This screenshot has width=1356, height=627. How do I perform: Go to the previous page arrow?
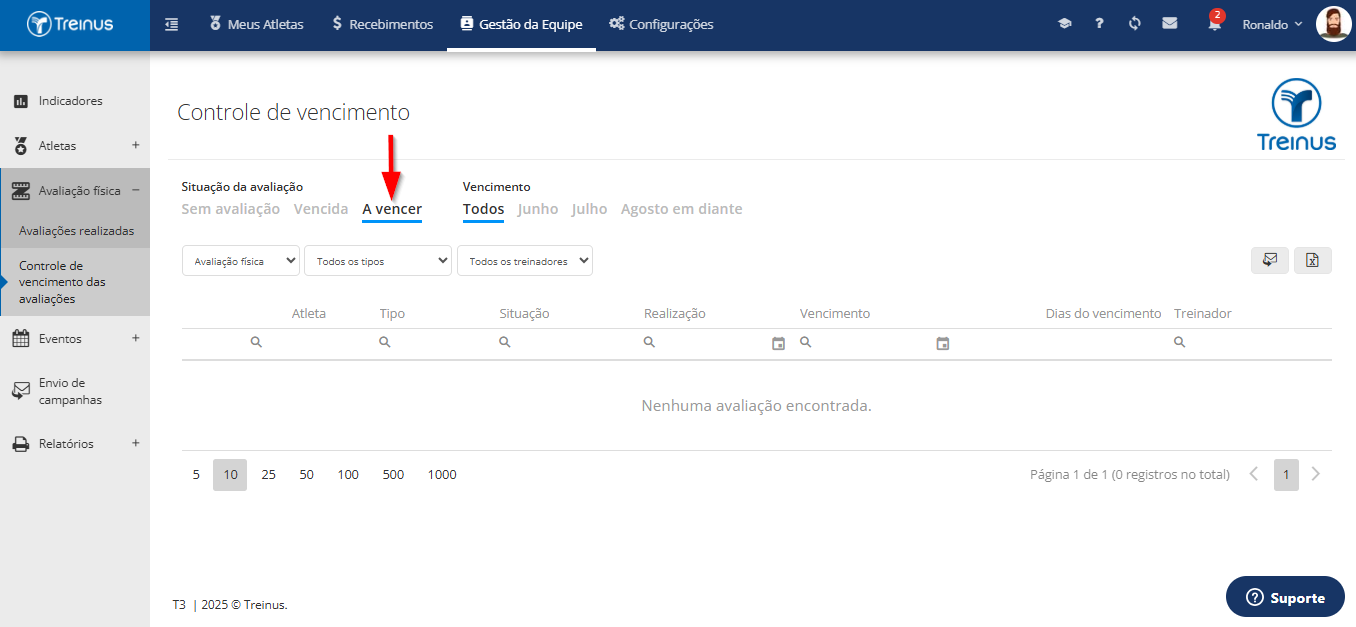coord(1254,474)
